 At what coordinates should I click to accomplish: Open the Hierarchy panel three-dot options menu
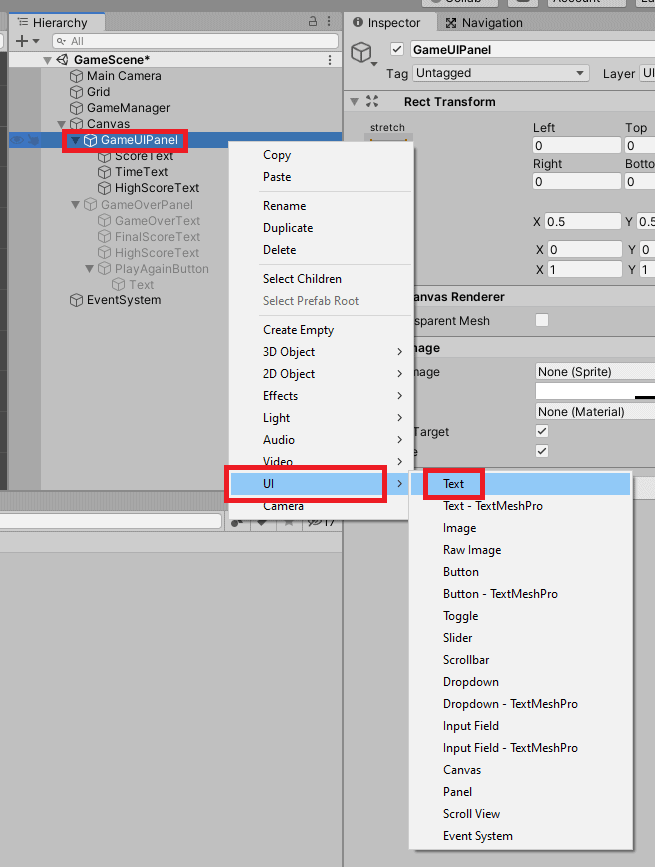pos(331,22)
